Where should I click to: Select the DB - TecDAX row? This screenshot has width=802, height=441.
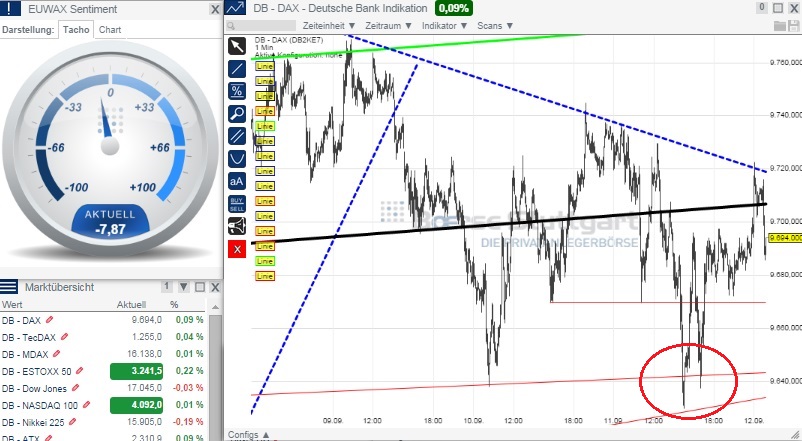click(102, 337)
